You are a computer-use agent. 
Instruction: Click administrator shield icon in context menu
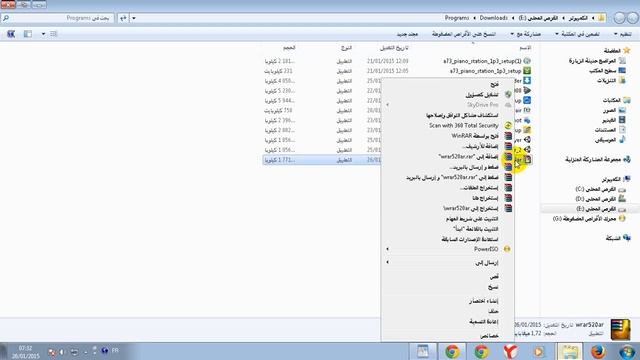click(x=508, y=94)
